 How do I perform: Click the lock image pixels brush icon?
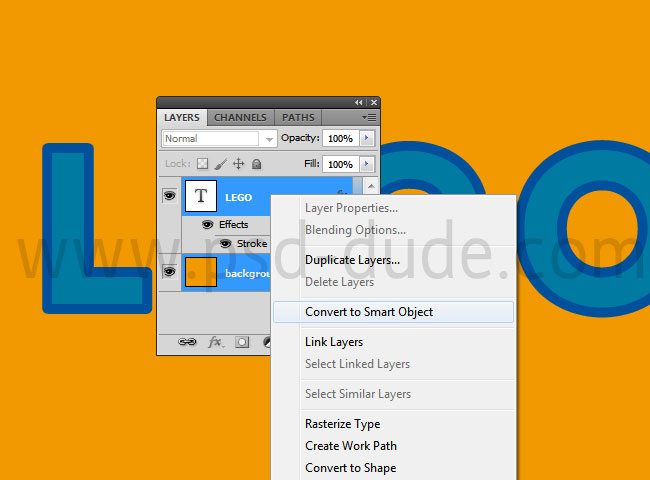[221, 164]
